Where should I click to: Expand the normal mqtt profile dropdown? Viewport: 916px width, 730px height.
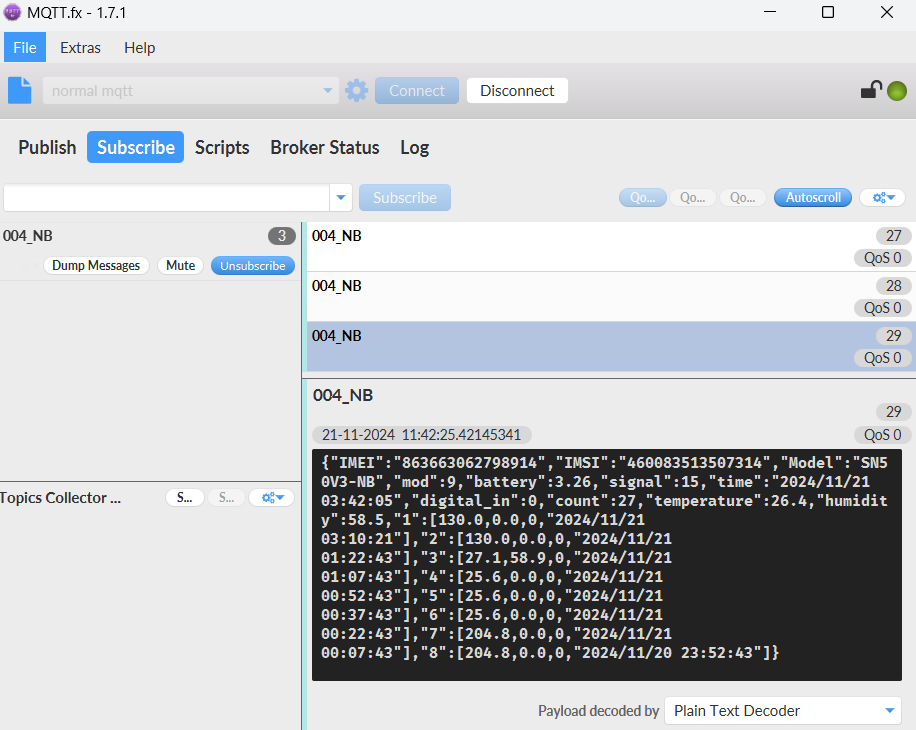tap(327, 91)
